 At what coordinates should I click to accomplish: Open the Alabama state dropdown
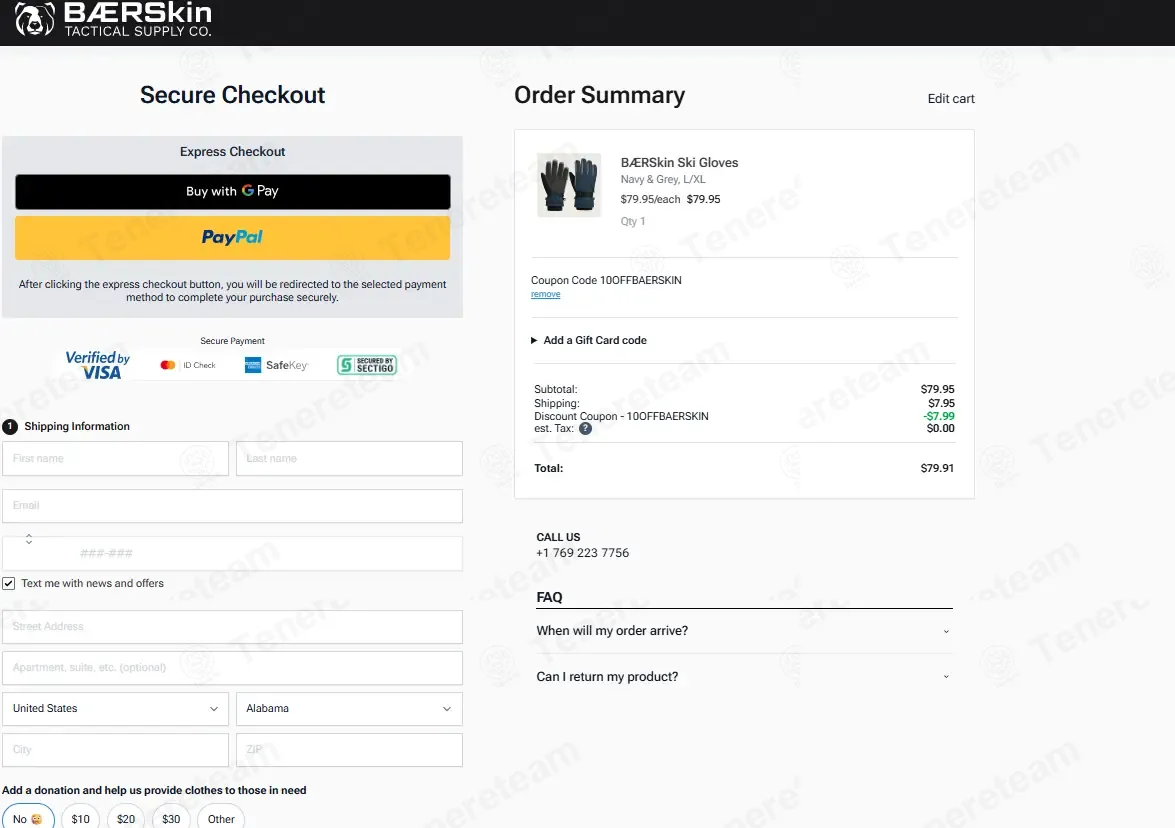(x=349, y=709)
